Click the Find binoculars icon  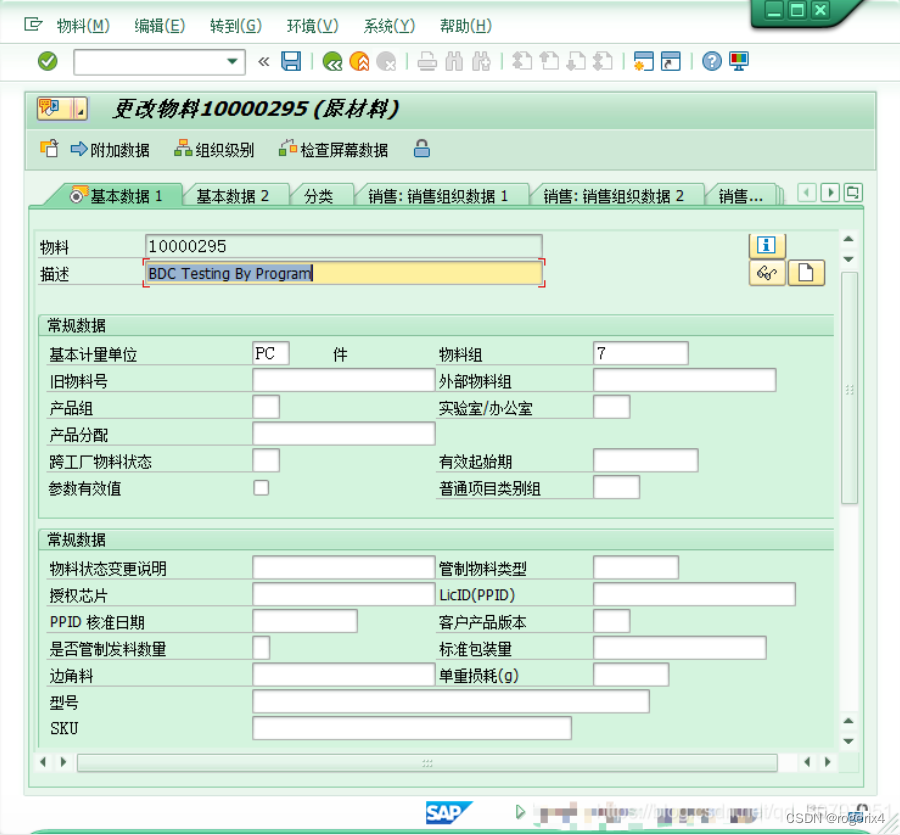click(454, 61)
